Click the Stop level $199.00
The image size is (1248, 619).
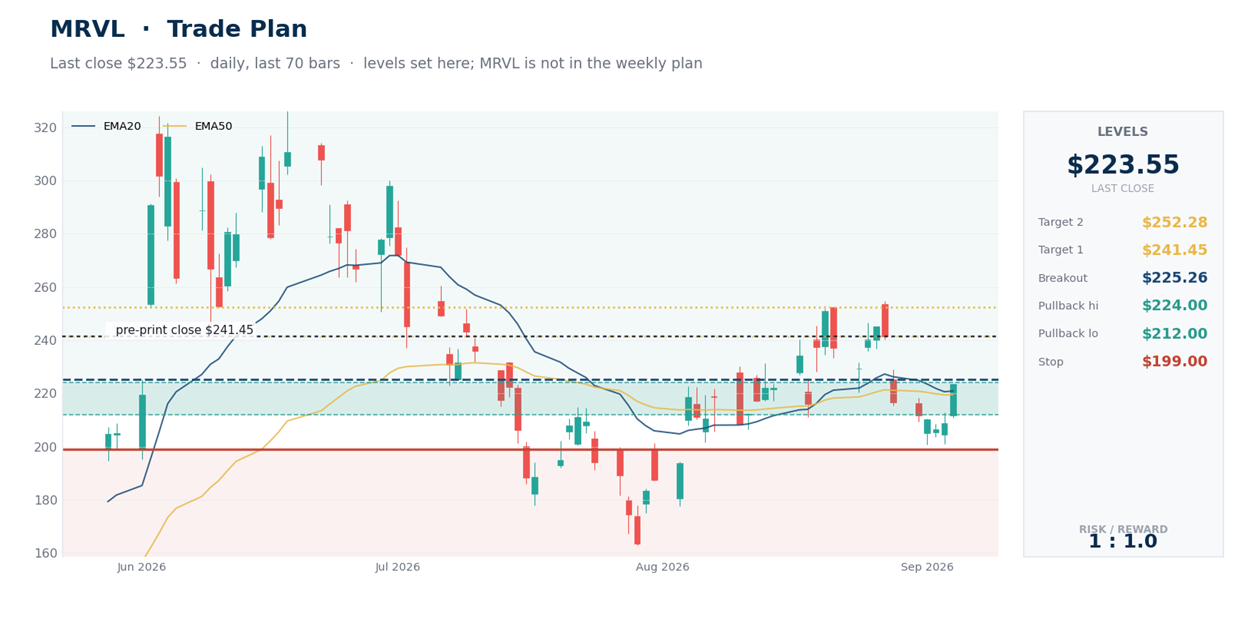click(x=1174, y=362)
